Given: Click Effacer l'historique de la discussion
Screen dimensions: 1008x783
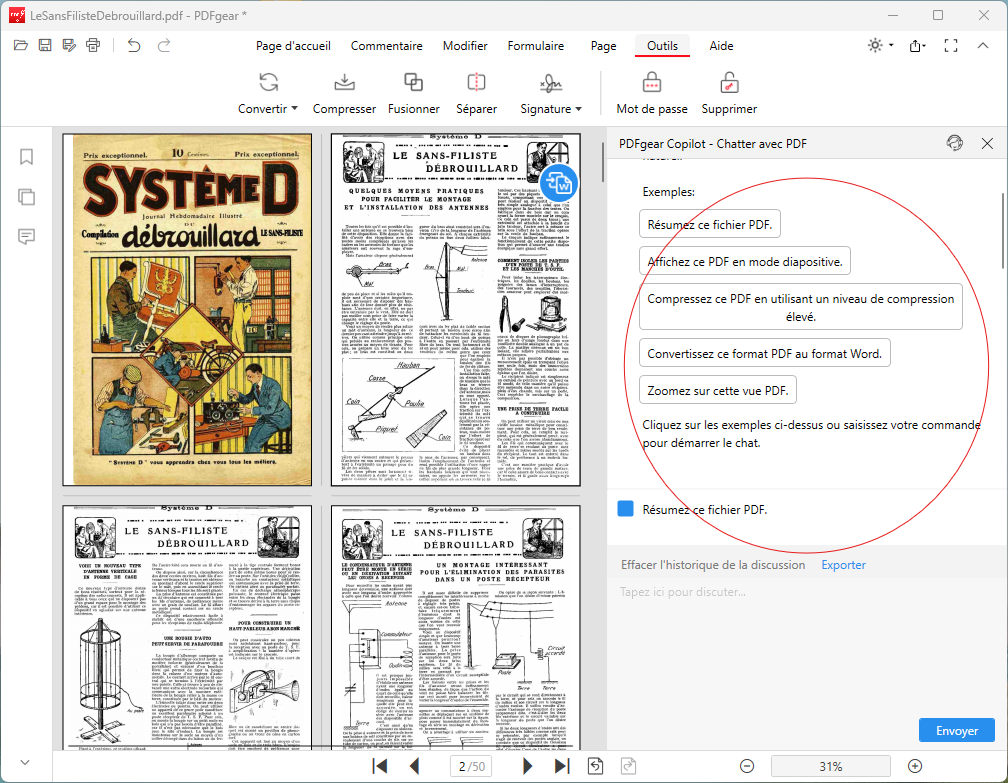Looking at the screenshot, I should (x=713, y=564).
